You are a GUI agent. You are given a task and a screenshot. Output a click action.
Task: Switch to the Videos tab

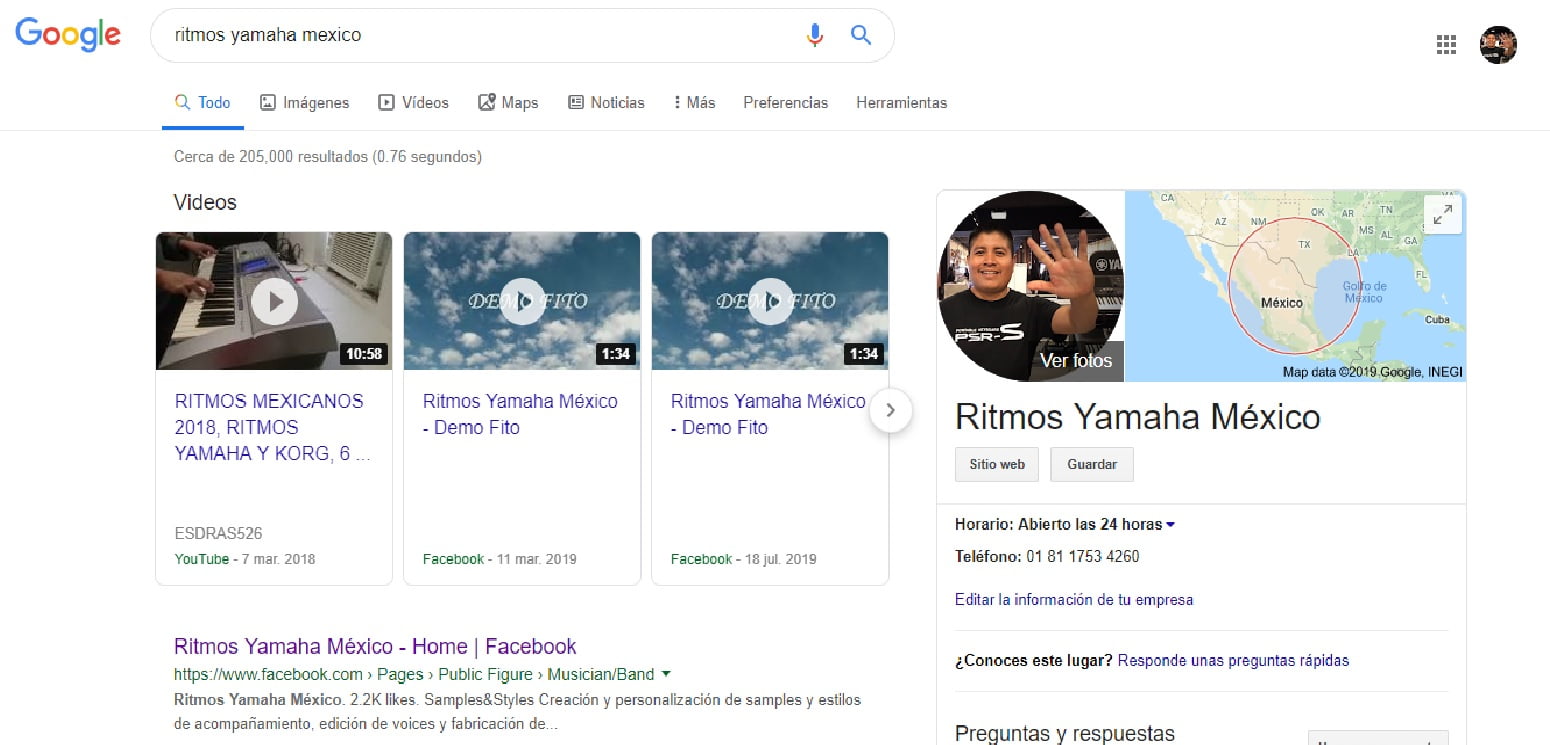[413, 102]
